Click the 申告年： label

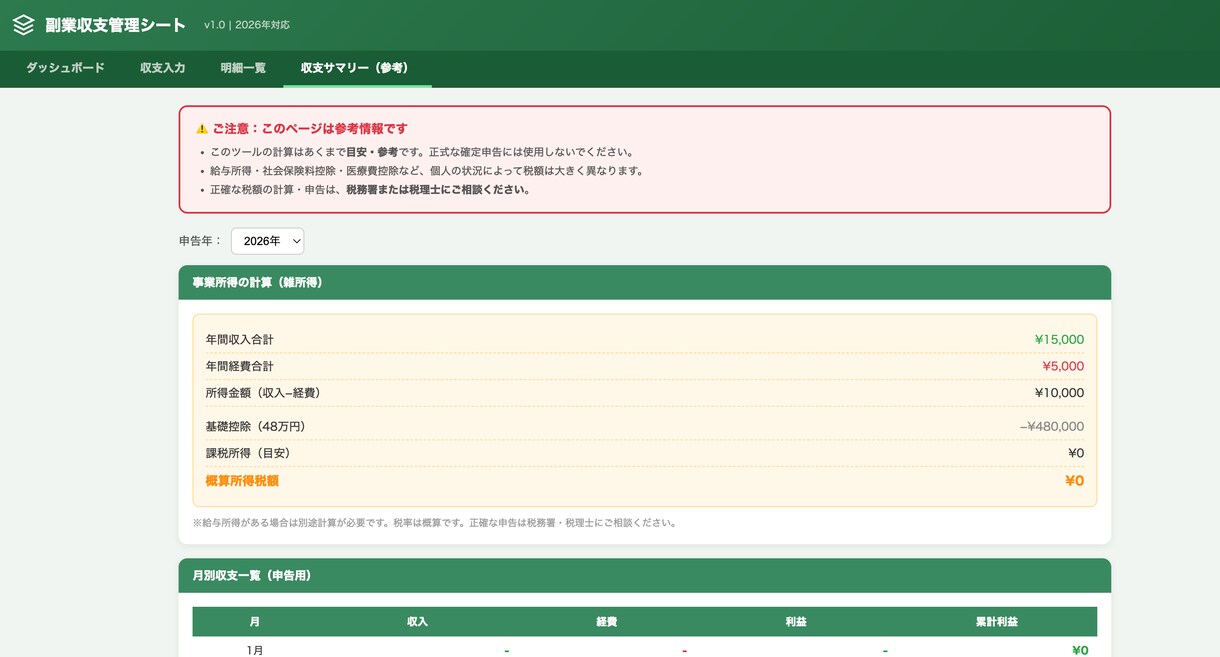click(201, 241)
